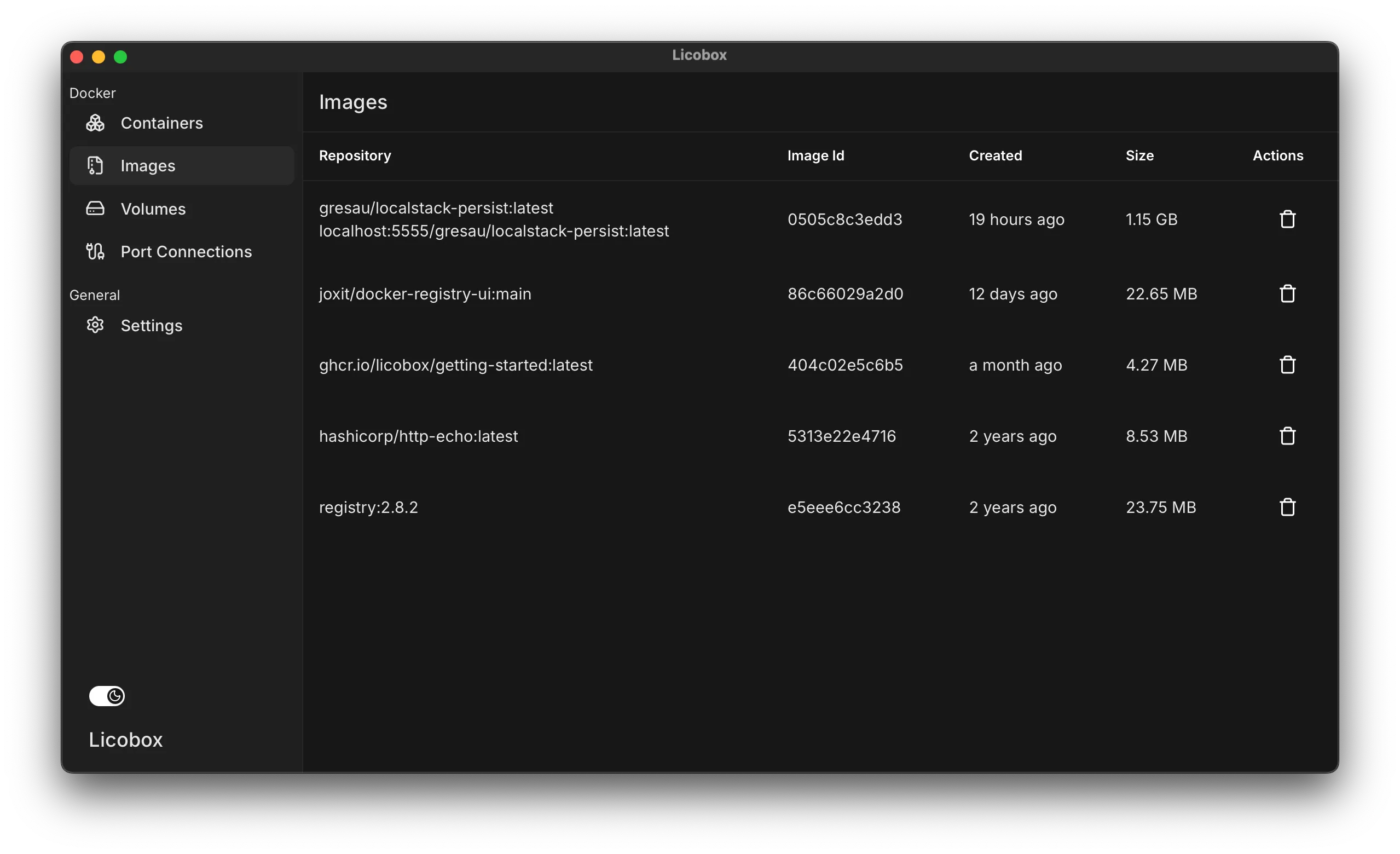Sort by the Size column header
The height and width of the screenshot is (854, 1400).
click(1140, 155)
